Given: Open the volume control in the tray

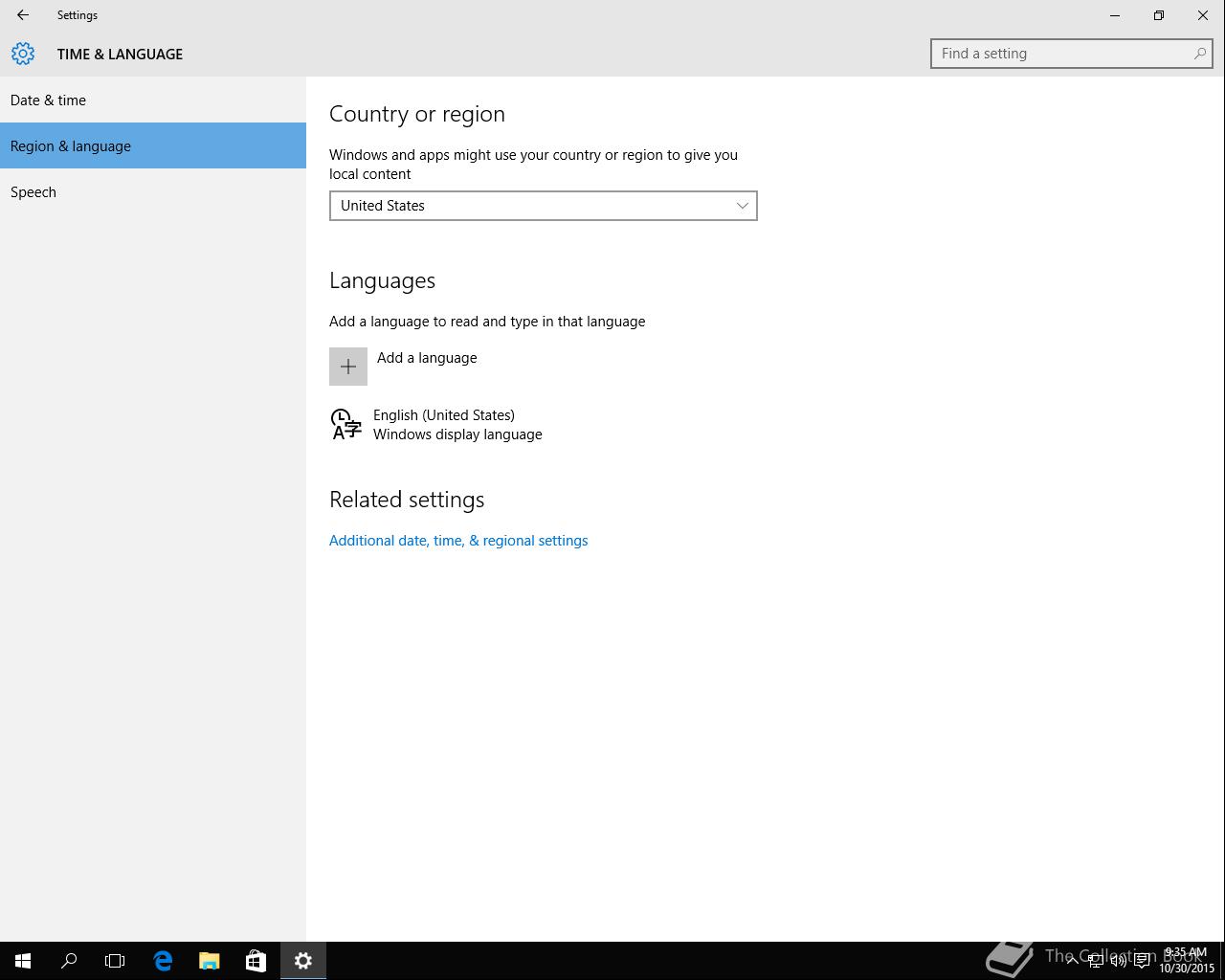Looking at the screenshot, I should tap(1118, 961).
